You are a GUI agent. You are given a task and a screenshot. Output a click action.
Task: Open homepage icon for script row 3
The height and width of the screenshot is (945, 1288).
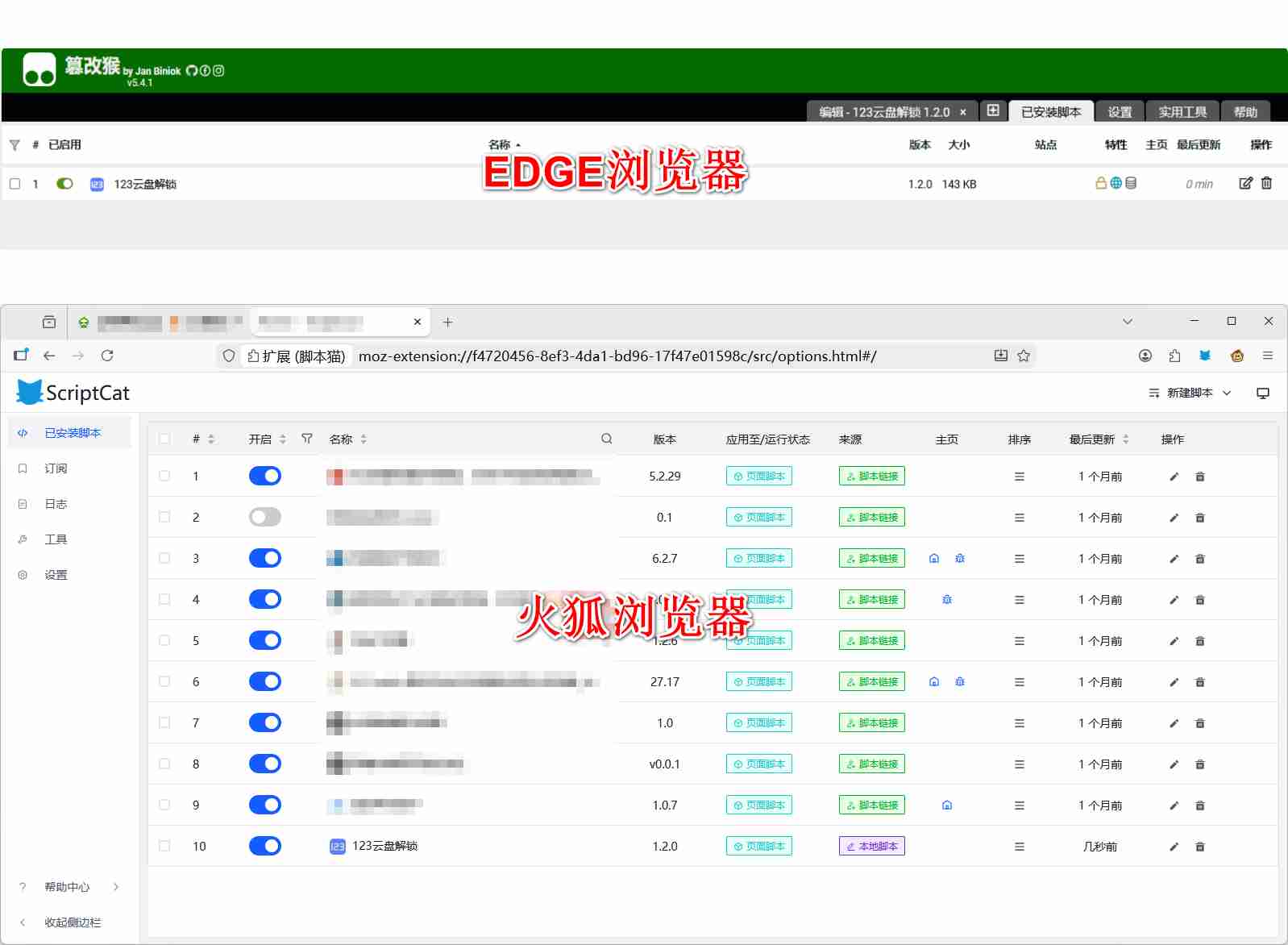pyautogui.click(x=934, y=559)
